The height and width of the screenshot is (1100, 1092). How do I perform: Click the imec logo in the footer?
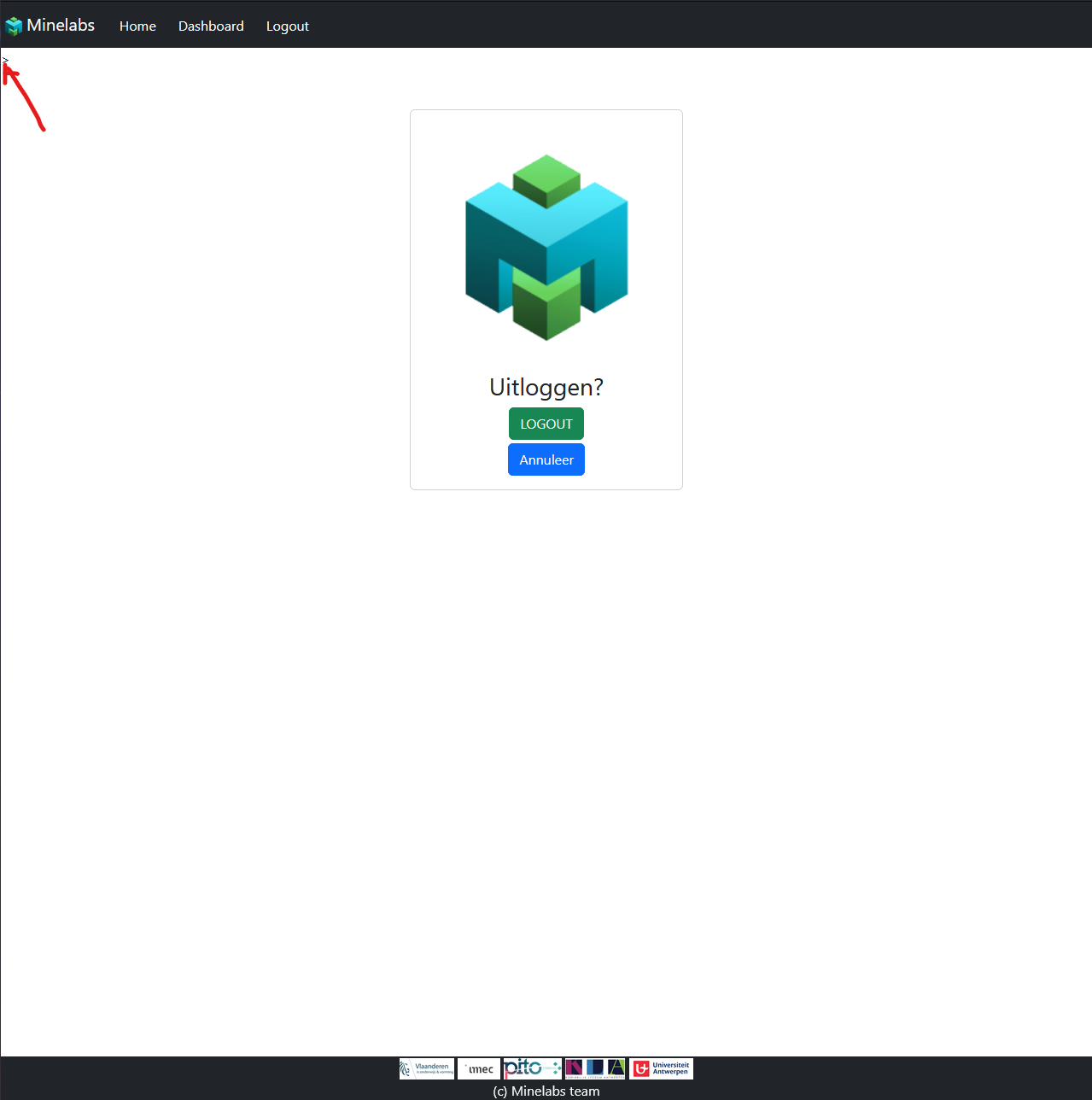point(478,1068)
